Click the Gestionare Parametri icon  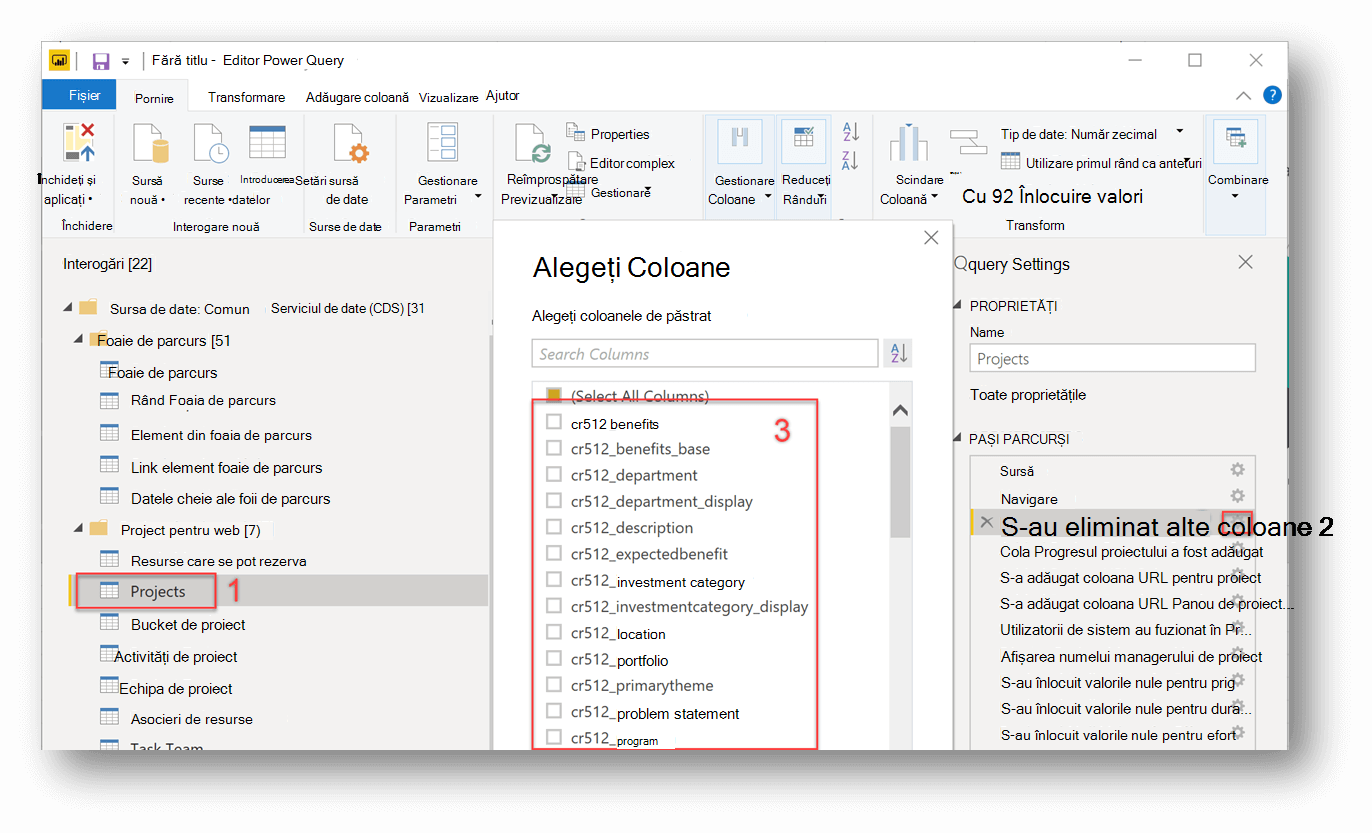[x=442, y=144]
